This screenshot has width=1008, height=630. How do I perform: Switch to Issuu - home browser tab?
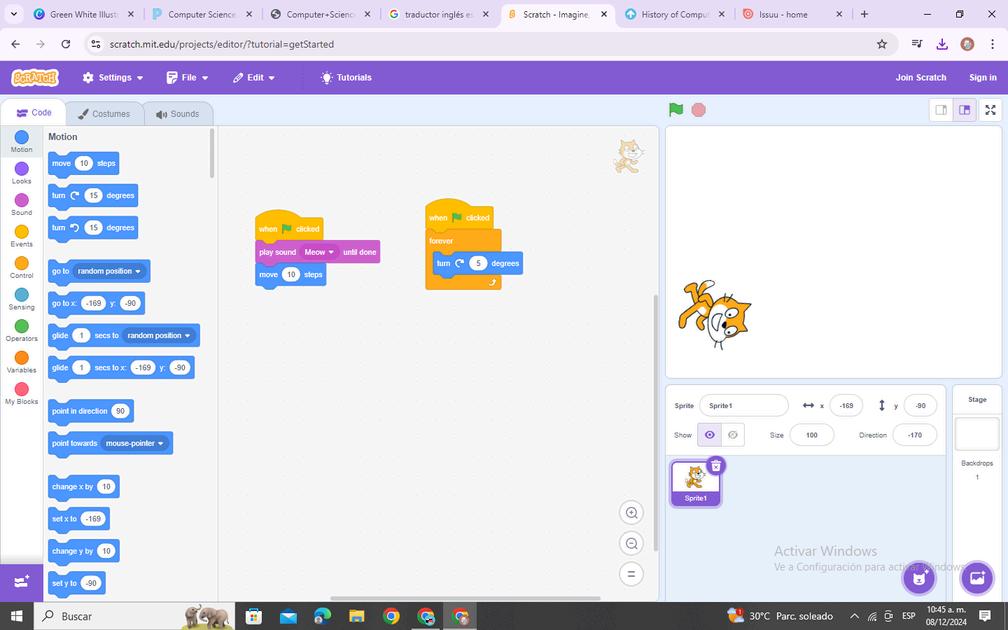(793, 14)
